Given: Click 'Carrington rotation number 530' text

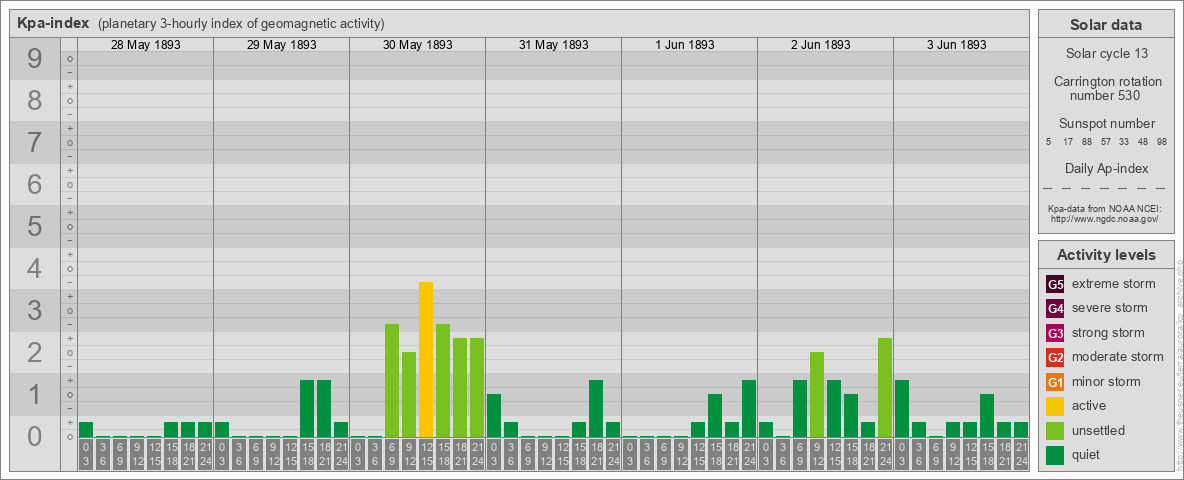Looking at the screenshot, I should [1106, 88].
